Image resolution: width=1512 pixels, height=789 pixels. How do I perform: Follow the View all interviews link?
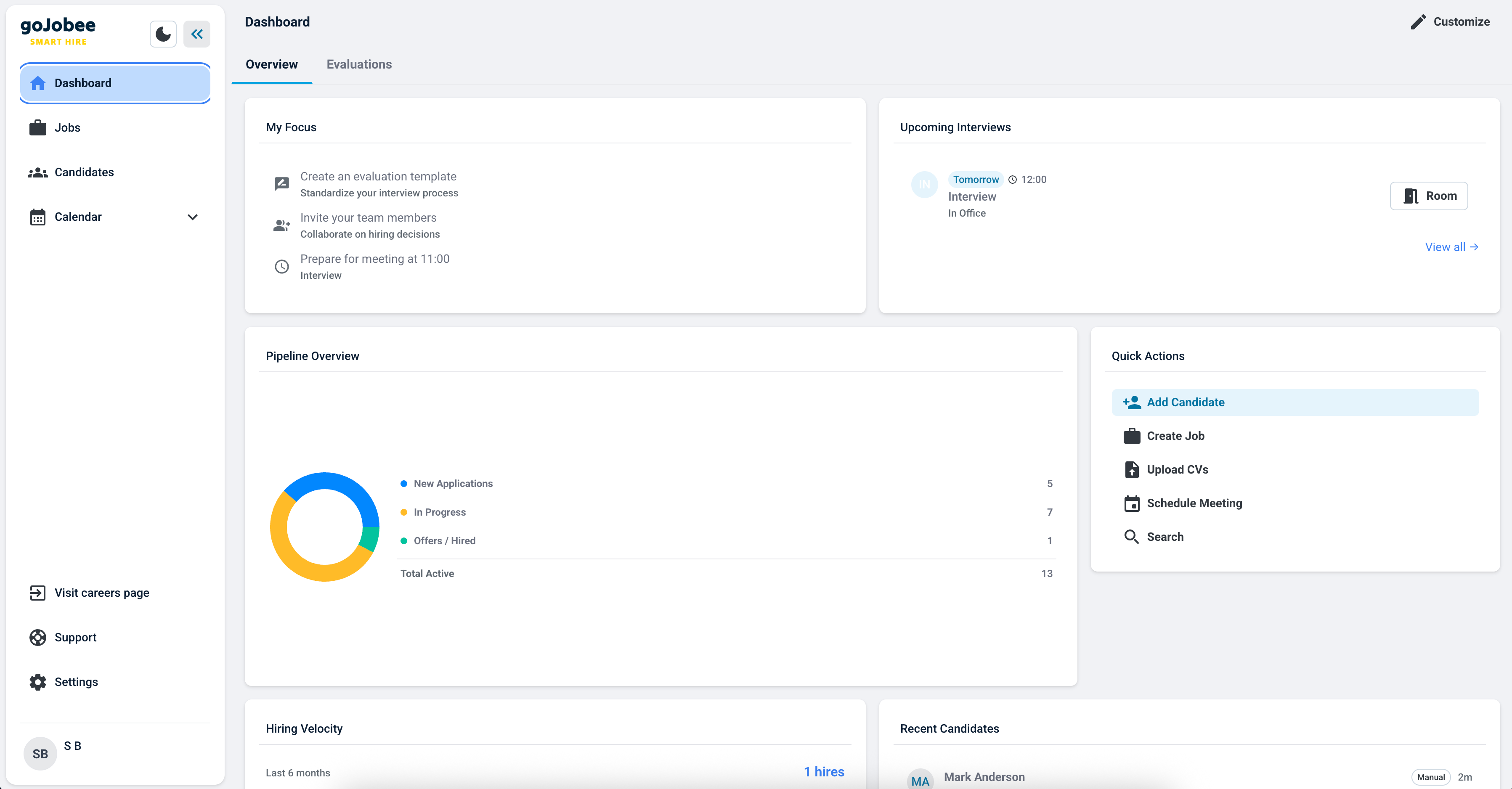click(1451, 247)
